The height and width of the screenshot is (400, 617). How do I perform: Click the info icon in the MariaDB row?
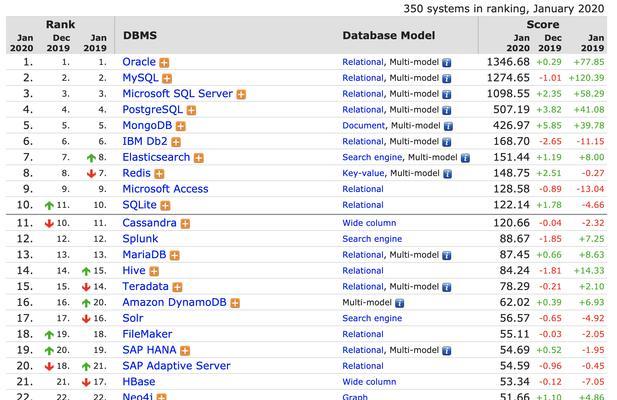tap(447, 255)
